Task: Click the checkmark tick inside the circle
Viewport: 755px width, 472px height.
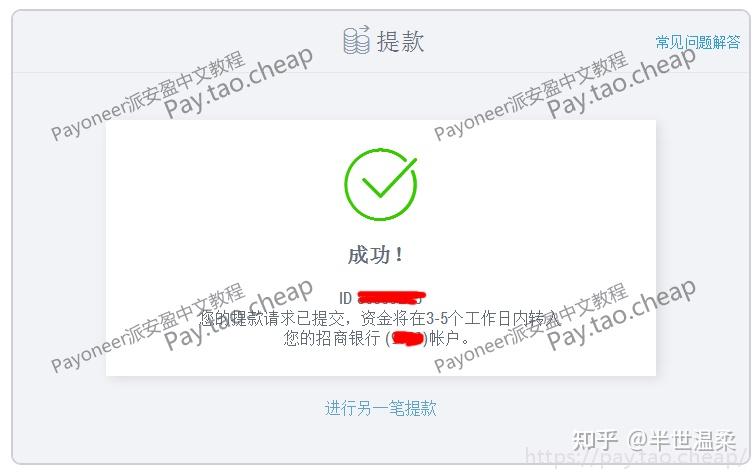Action: pos(389,177)
